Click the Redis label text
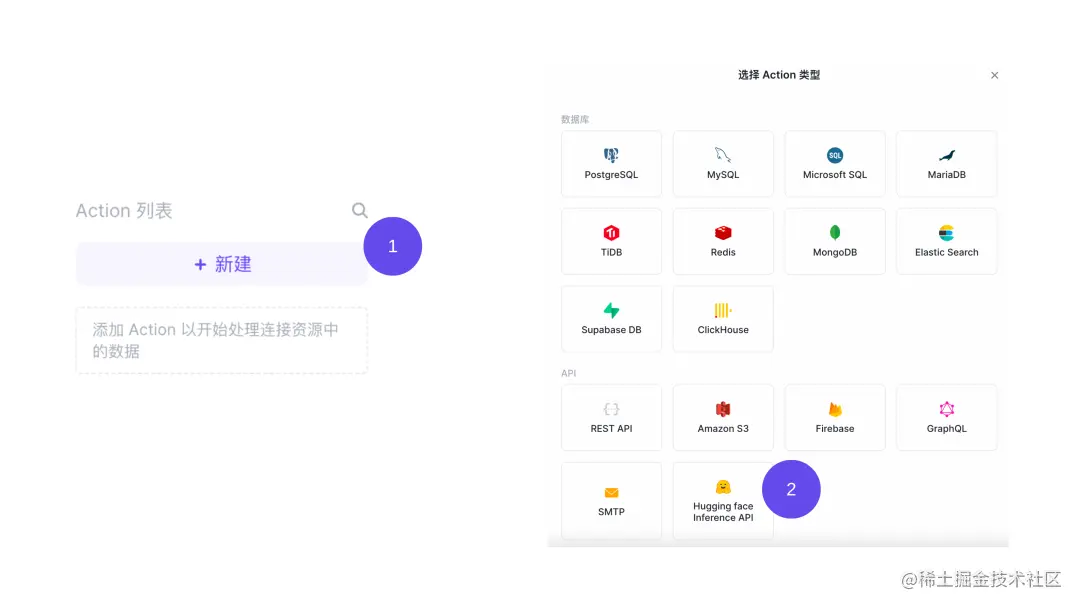 point(723,253)
